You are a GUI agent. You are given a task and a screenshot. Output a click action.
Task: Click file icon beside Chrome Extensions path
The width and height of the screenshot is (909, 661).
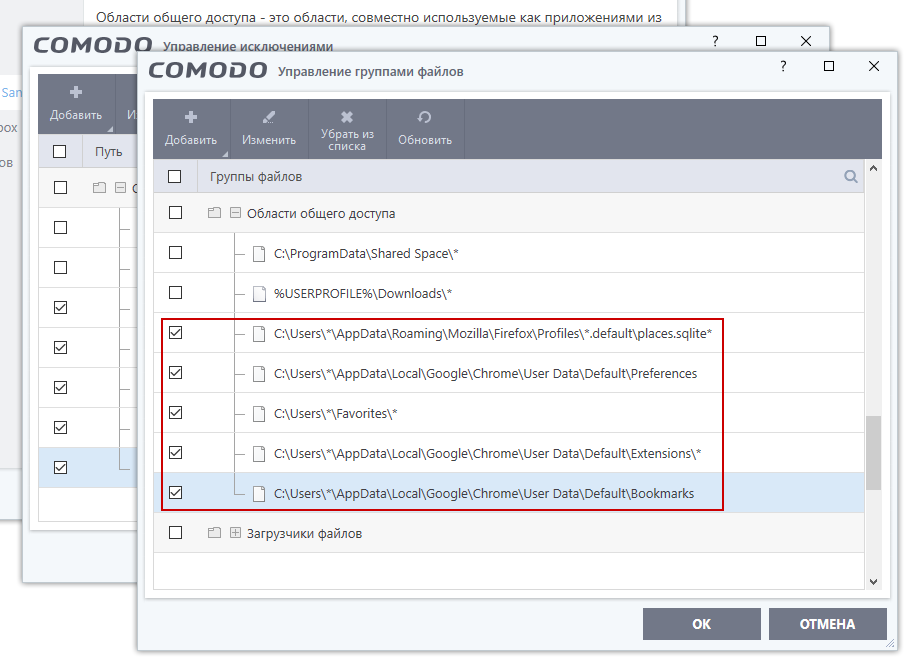pos(259,453)
